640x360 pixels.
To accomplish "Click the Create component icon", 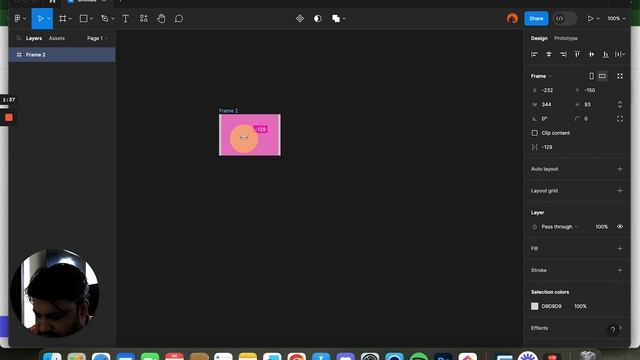I will 300,18.
